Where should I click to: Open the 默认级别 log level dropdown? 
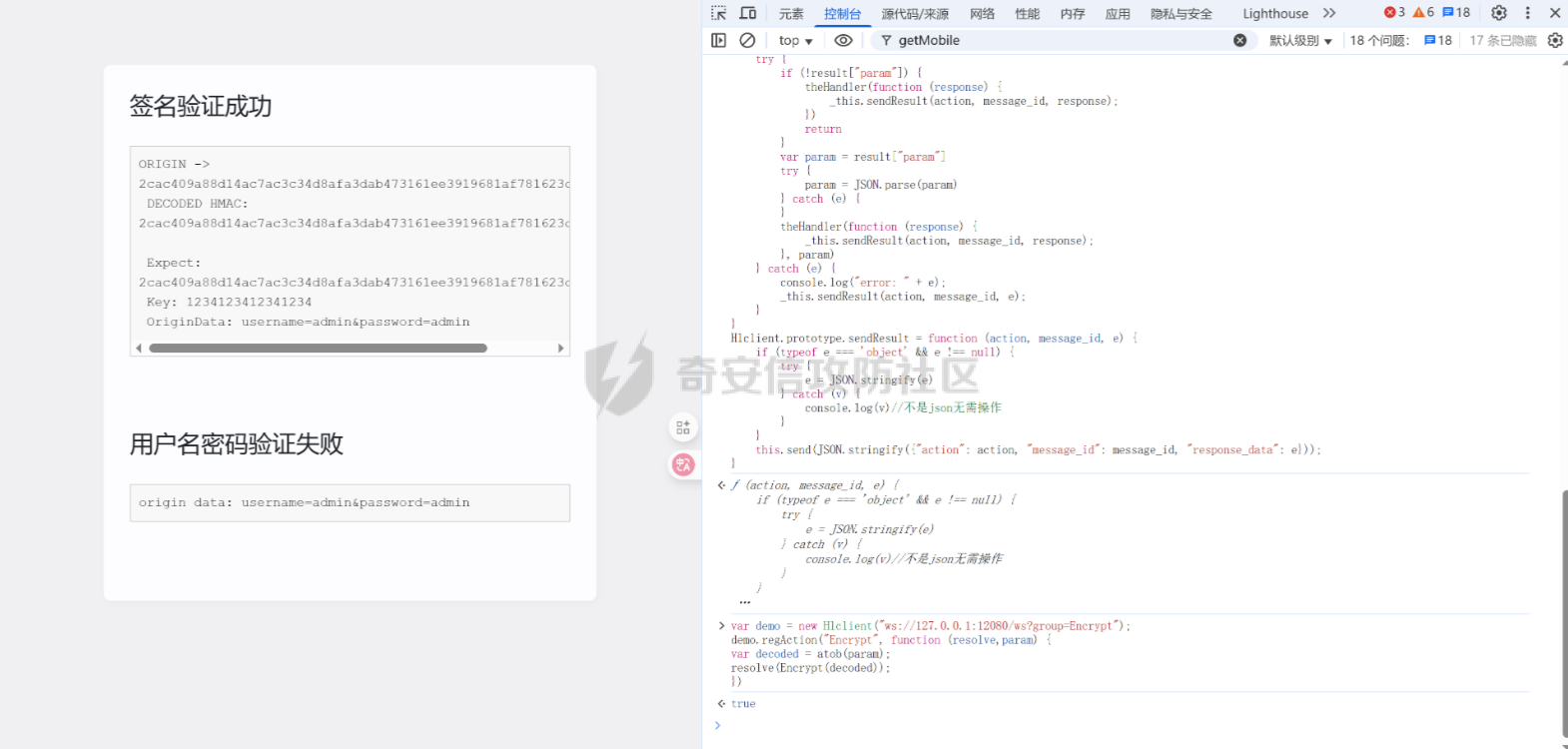[1300, 40]
